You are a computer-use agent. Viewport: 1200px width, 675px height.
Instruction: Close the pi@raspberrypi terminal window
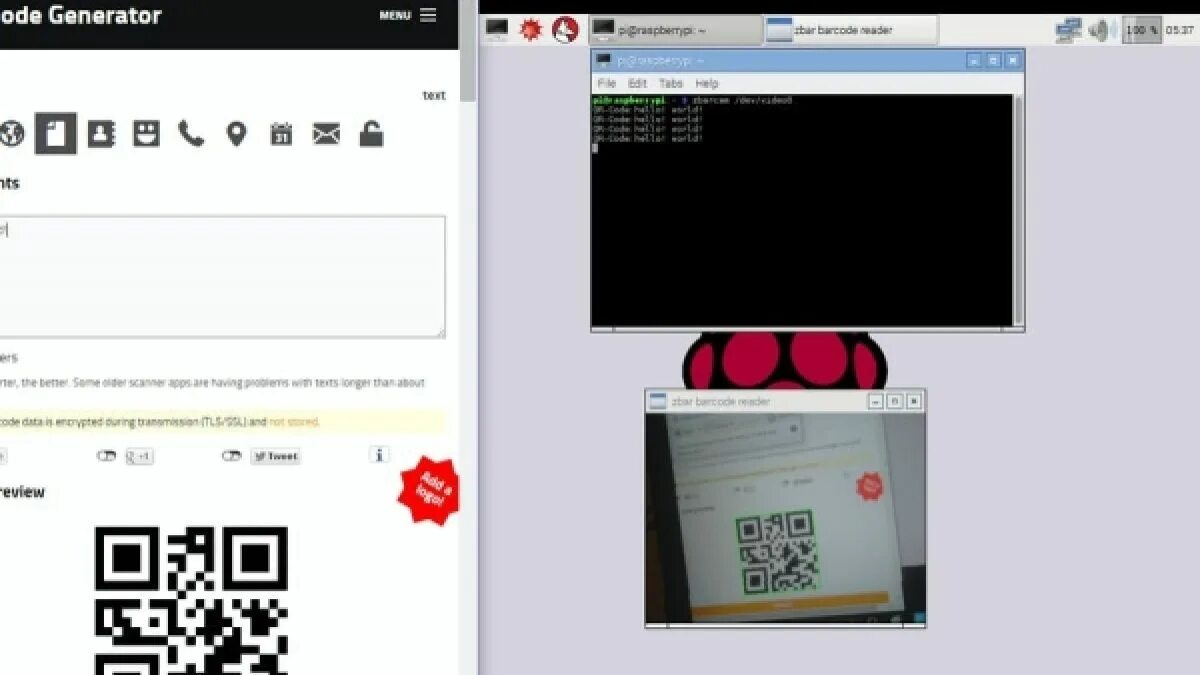coord(1012,60)
